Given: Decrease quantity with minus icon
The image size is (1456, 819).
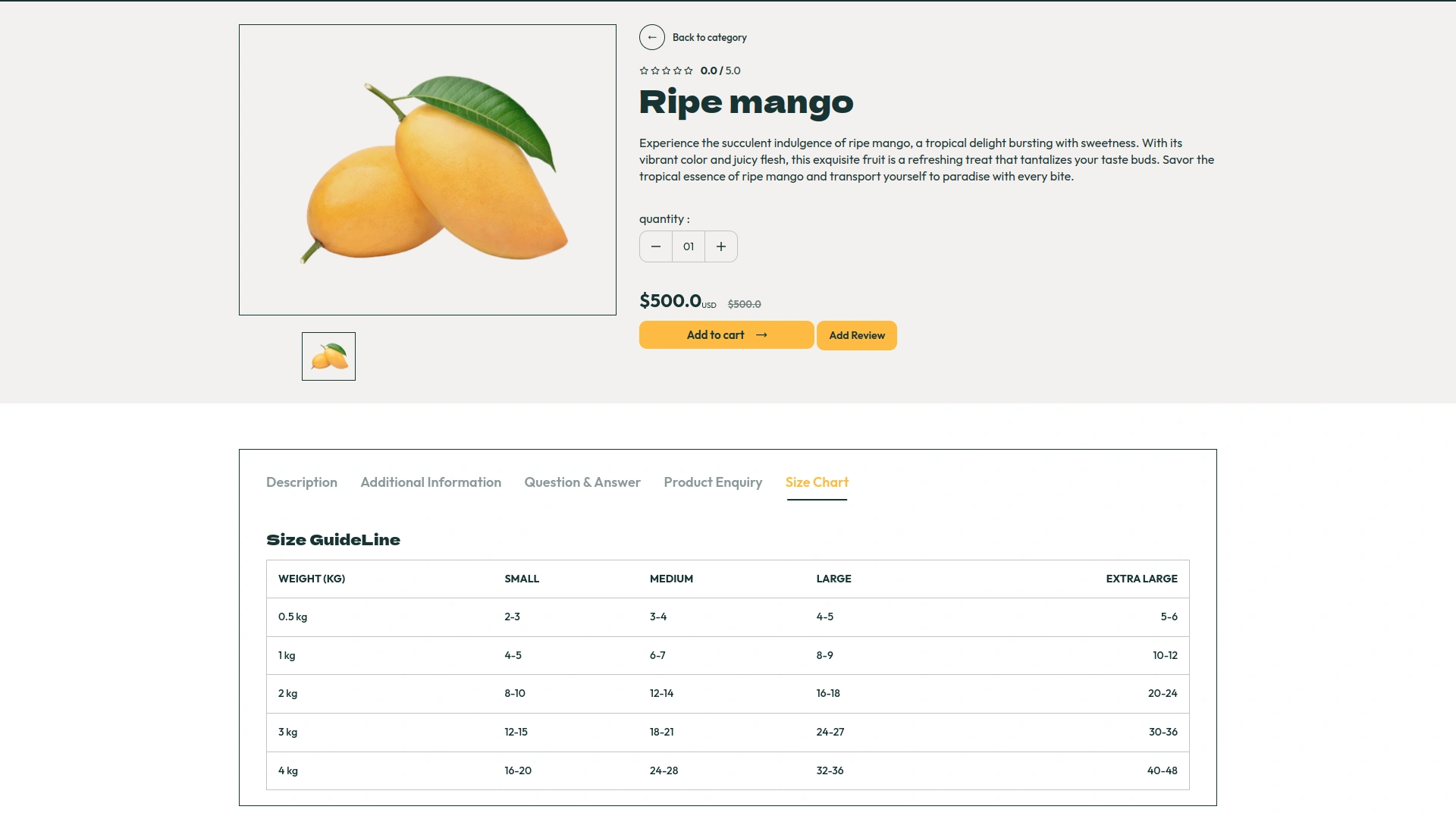Looking at the screenshot, I should [x=656, y=246].
